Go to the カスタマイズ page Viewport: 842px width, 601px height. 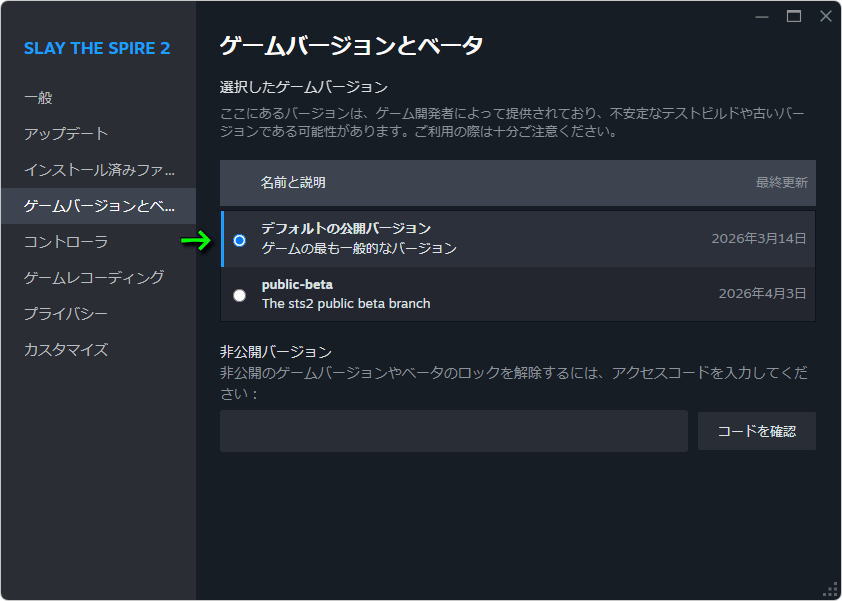click(66, 350)
